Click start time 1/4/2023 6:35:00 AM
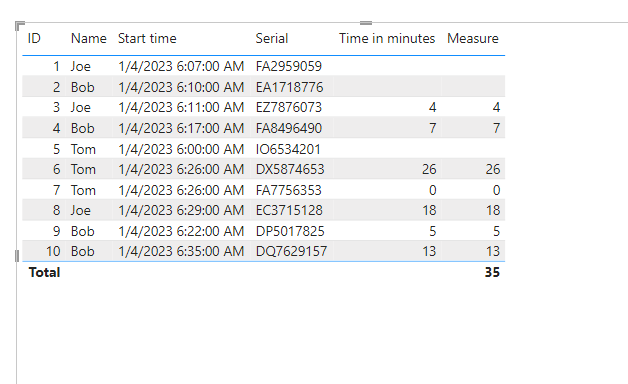This screenshot has height=384, width=628. (181, 251)
